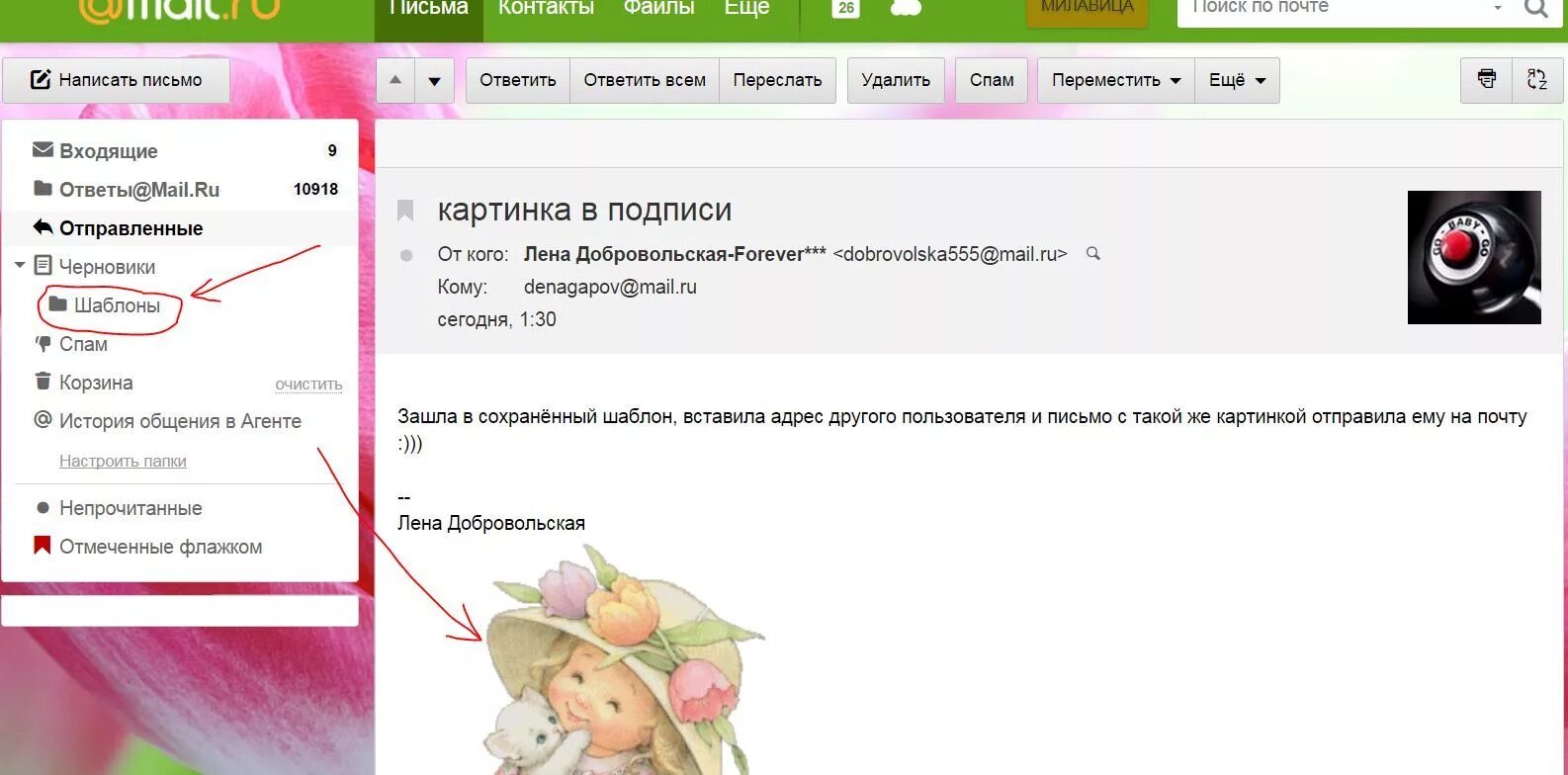
Task: Click the letter subject картинка в подписи
Action: pos(584,210)
